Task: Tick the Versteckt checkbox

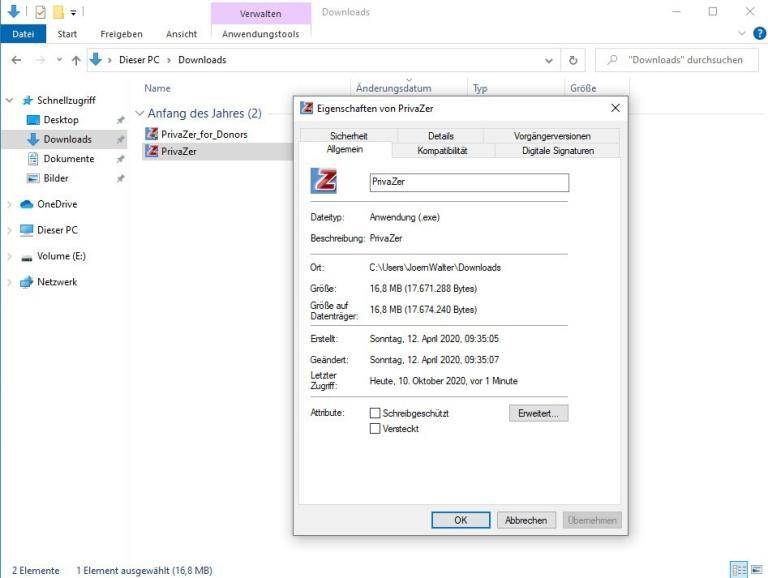Action: point(375,429)
